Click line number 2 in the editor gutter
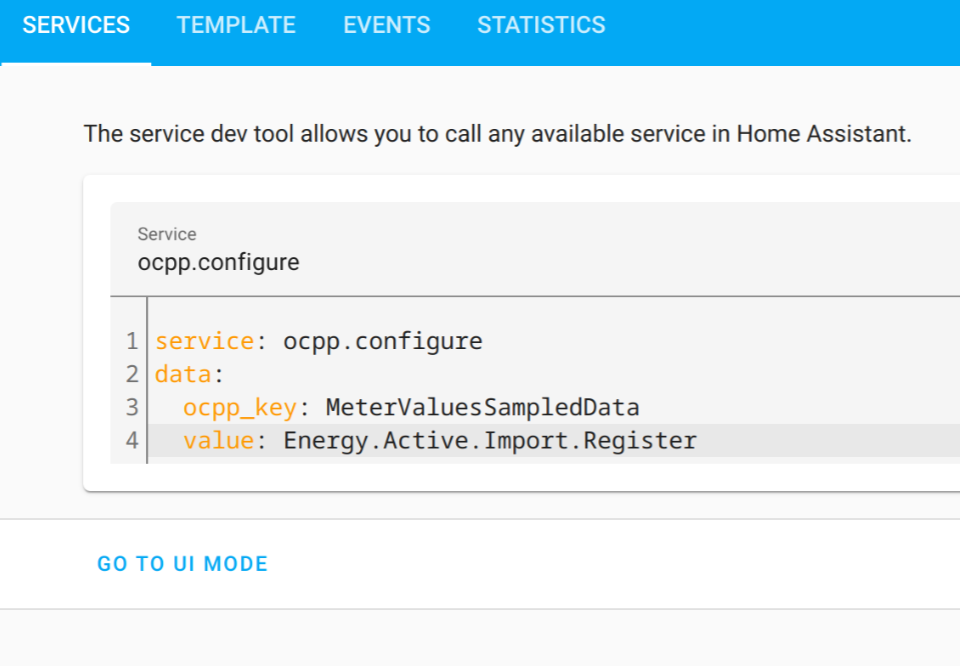 [x=132, y=373]
